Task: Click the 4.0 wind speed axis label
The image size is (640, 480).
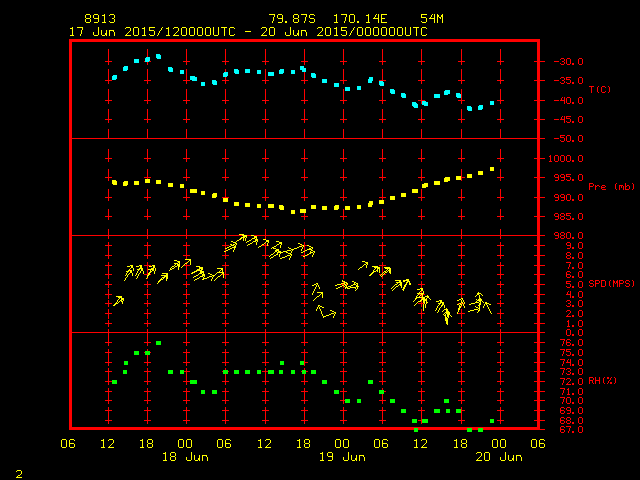Action: tap(574, 294)
